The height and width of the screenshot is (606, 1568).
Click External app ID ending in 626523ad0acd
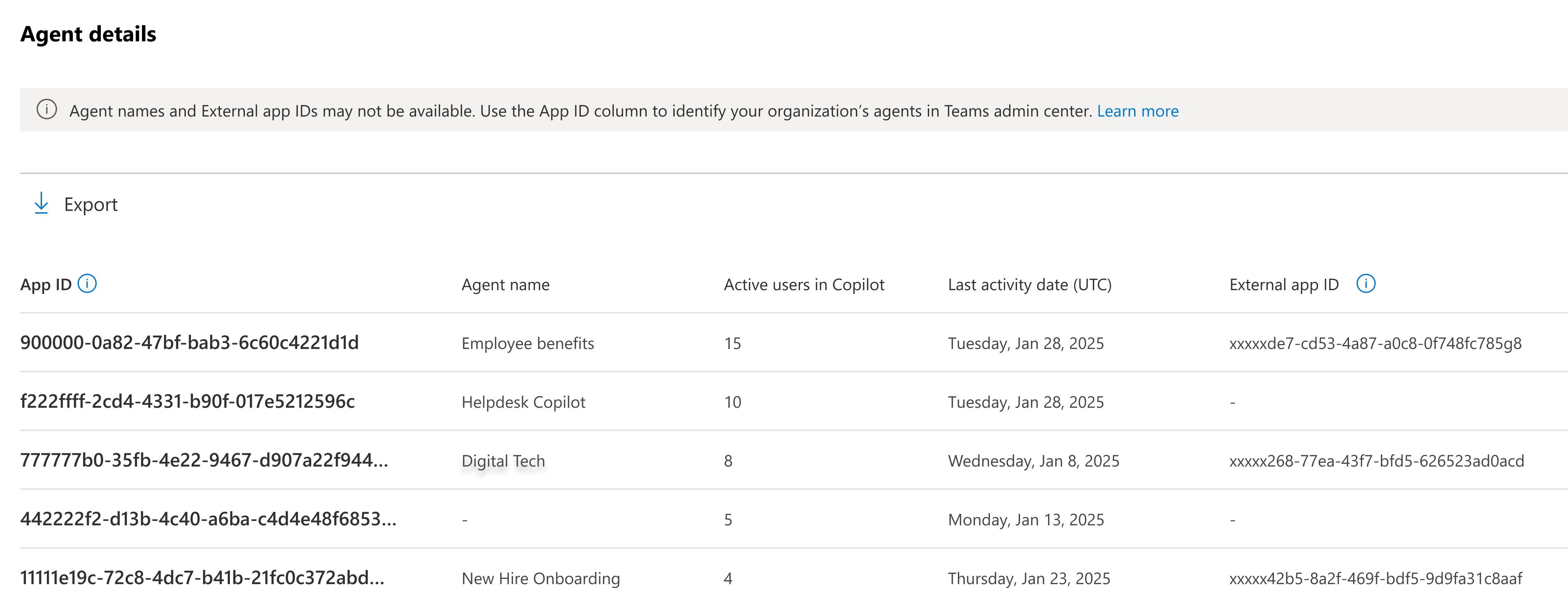pyautogui.click(x=1376, y=461)
